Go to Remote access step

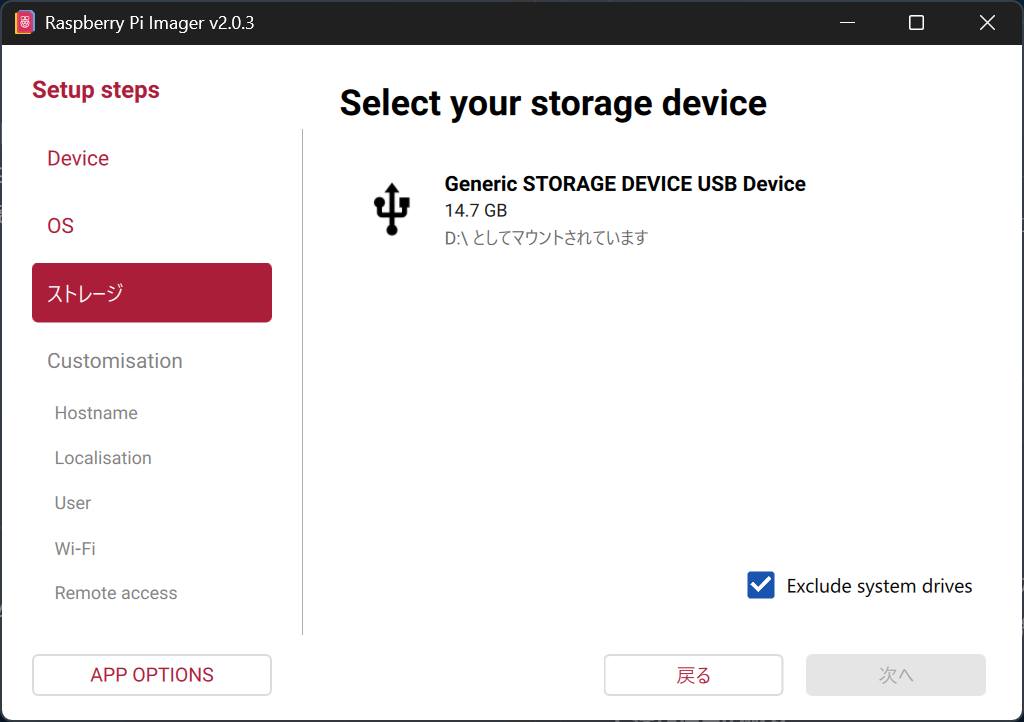coord(116,593)
